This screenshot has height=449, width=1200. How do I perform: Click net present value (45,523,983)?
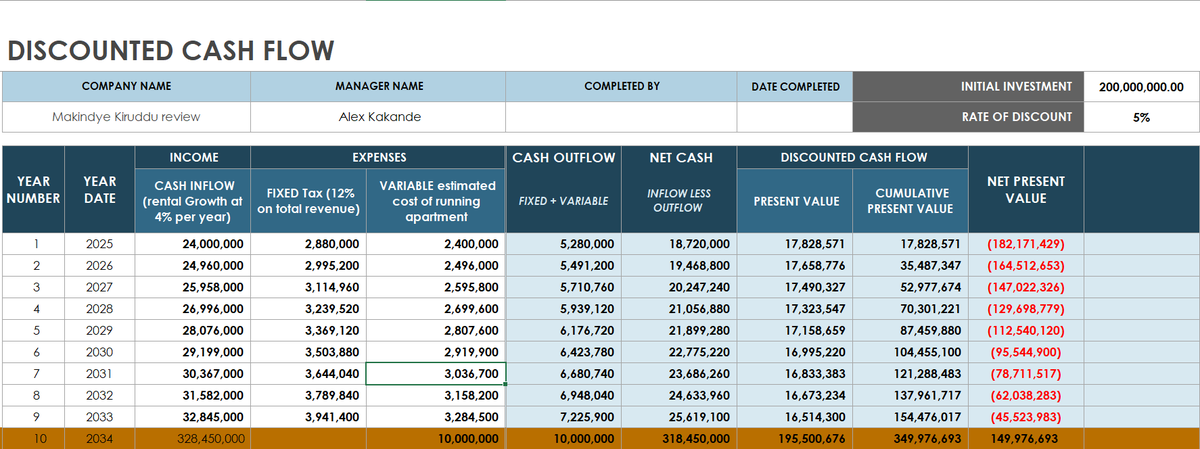[1026, 417]
